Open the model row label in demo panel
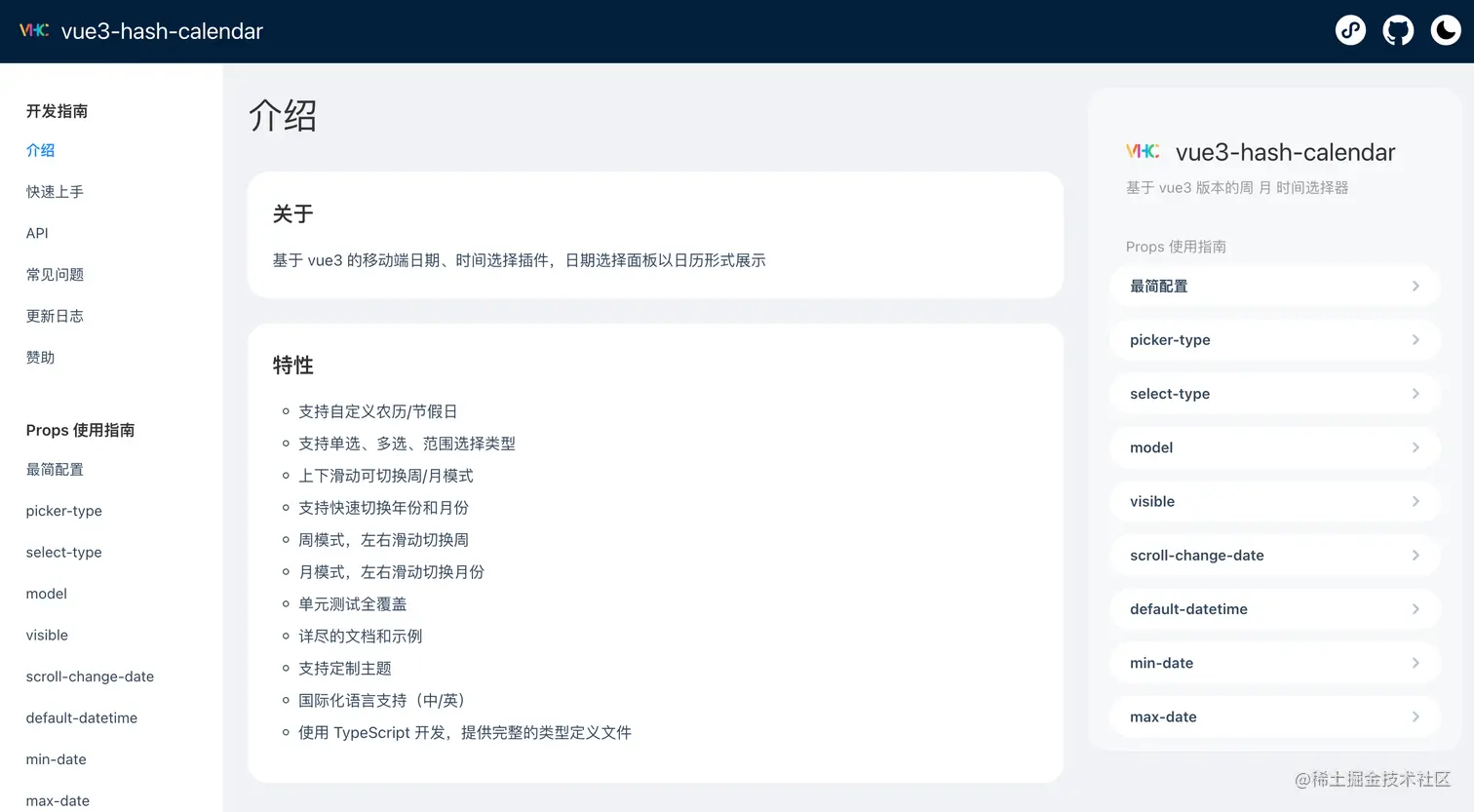This screenshot has width=1474, height=812. pos(1151,447)
